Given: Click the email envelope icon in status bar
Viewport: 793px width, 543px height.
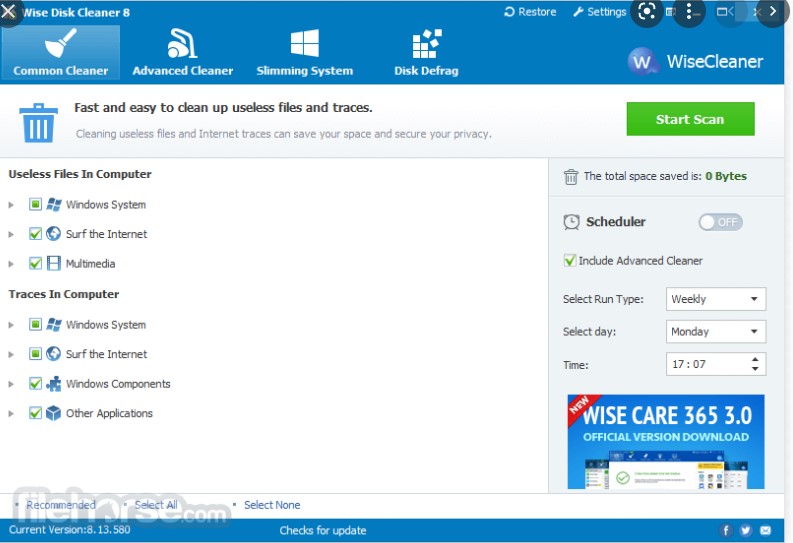Looking at the screenshot, I should (x=765, y=530).
